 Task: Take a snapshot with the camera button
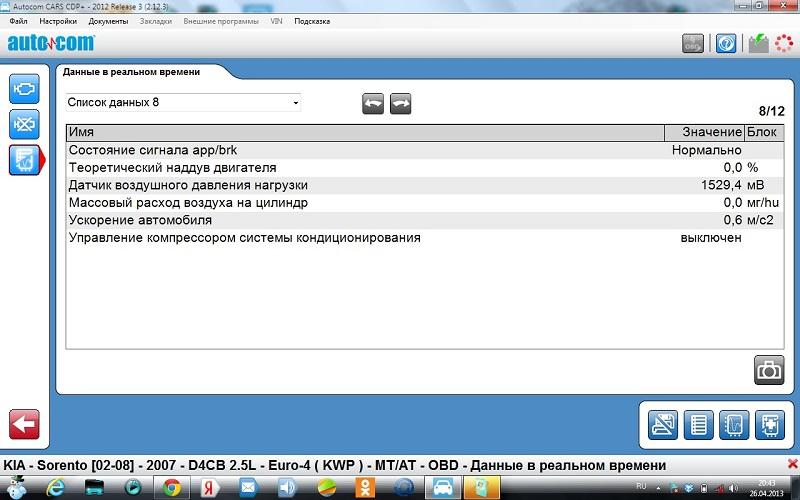tap(769, 370)
